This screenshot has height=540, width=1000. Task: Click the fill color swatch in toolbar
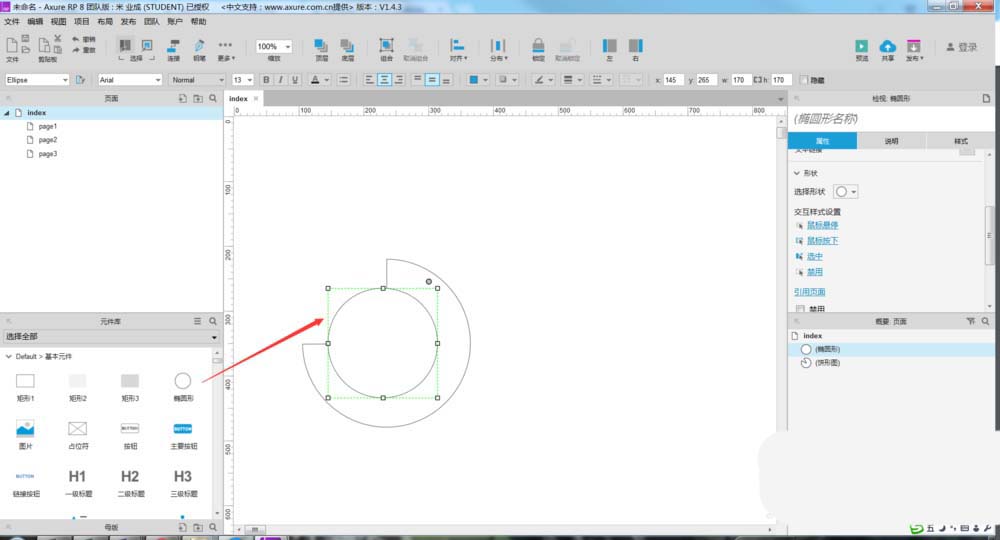(474, 79)
